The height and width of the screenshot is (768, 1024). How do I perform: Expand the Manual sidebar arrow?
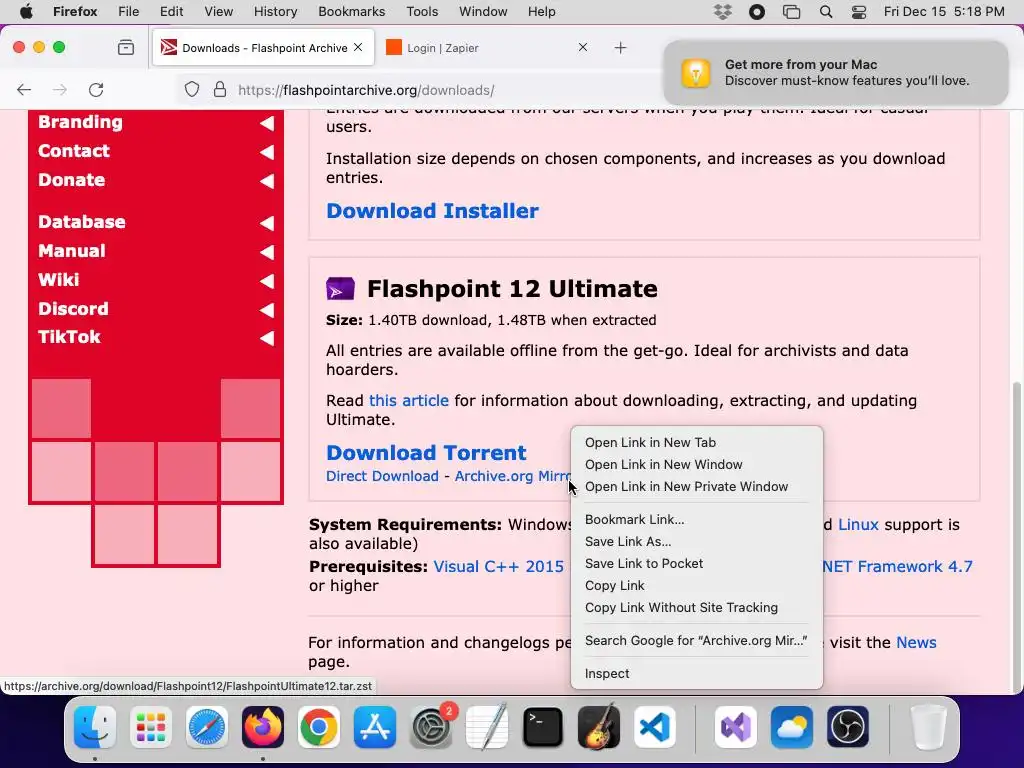266,251
